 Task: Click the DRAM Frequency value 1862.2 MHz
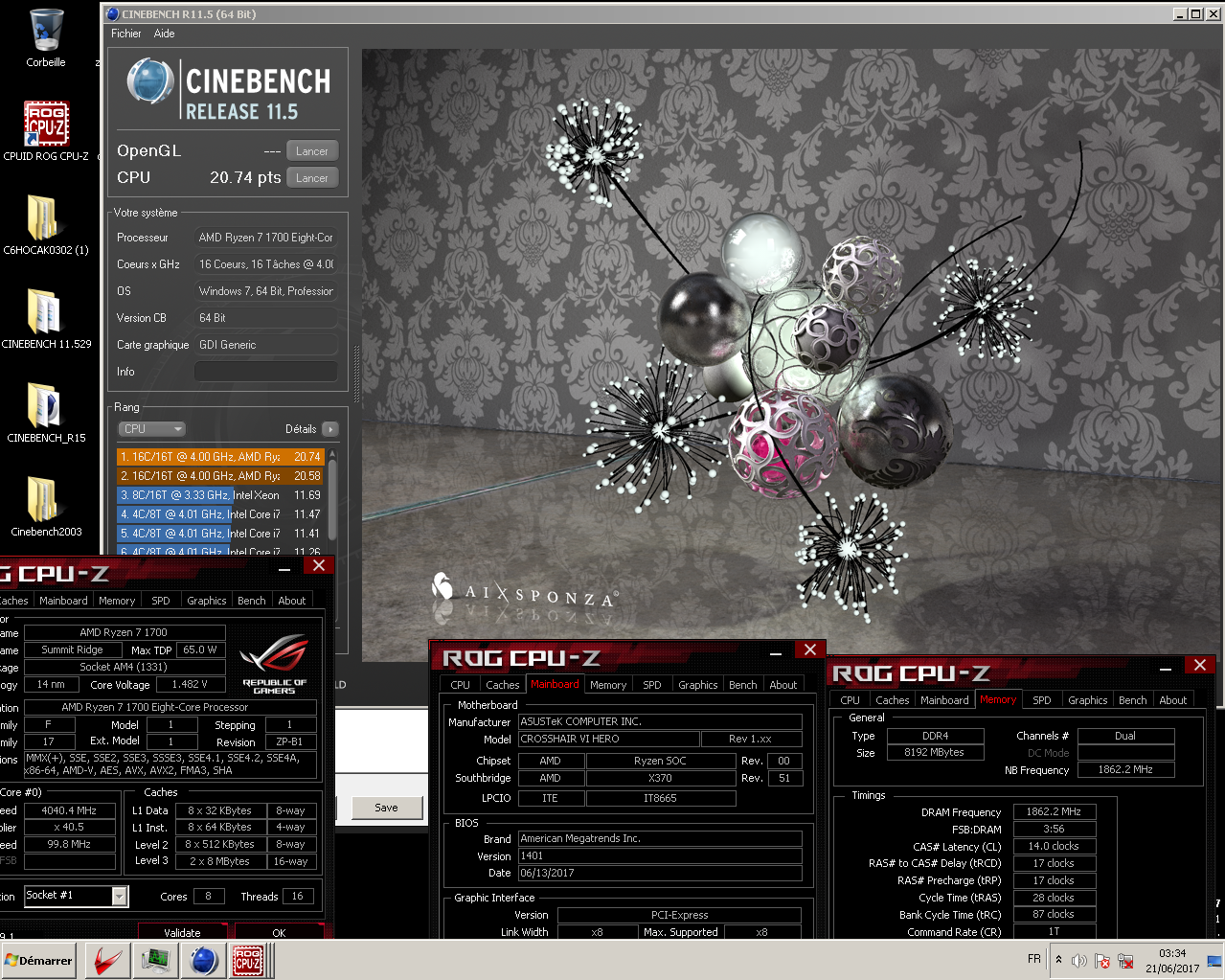coord(1055,812)
